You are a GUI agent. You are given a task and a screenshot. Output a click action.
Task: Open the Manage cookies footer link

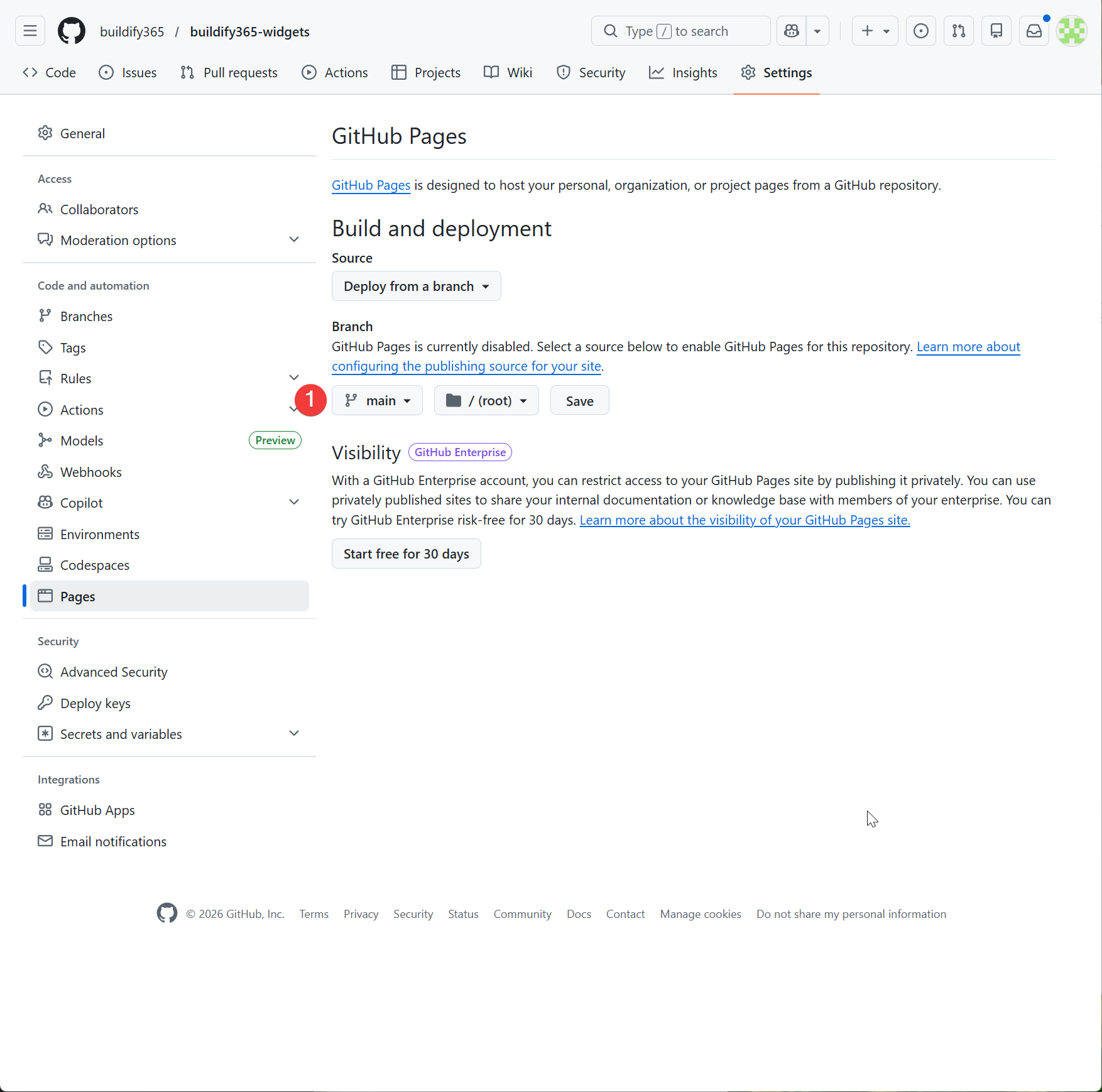[701, 914]
